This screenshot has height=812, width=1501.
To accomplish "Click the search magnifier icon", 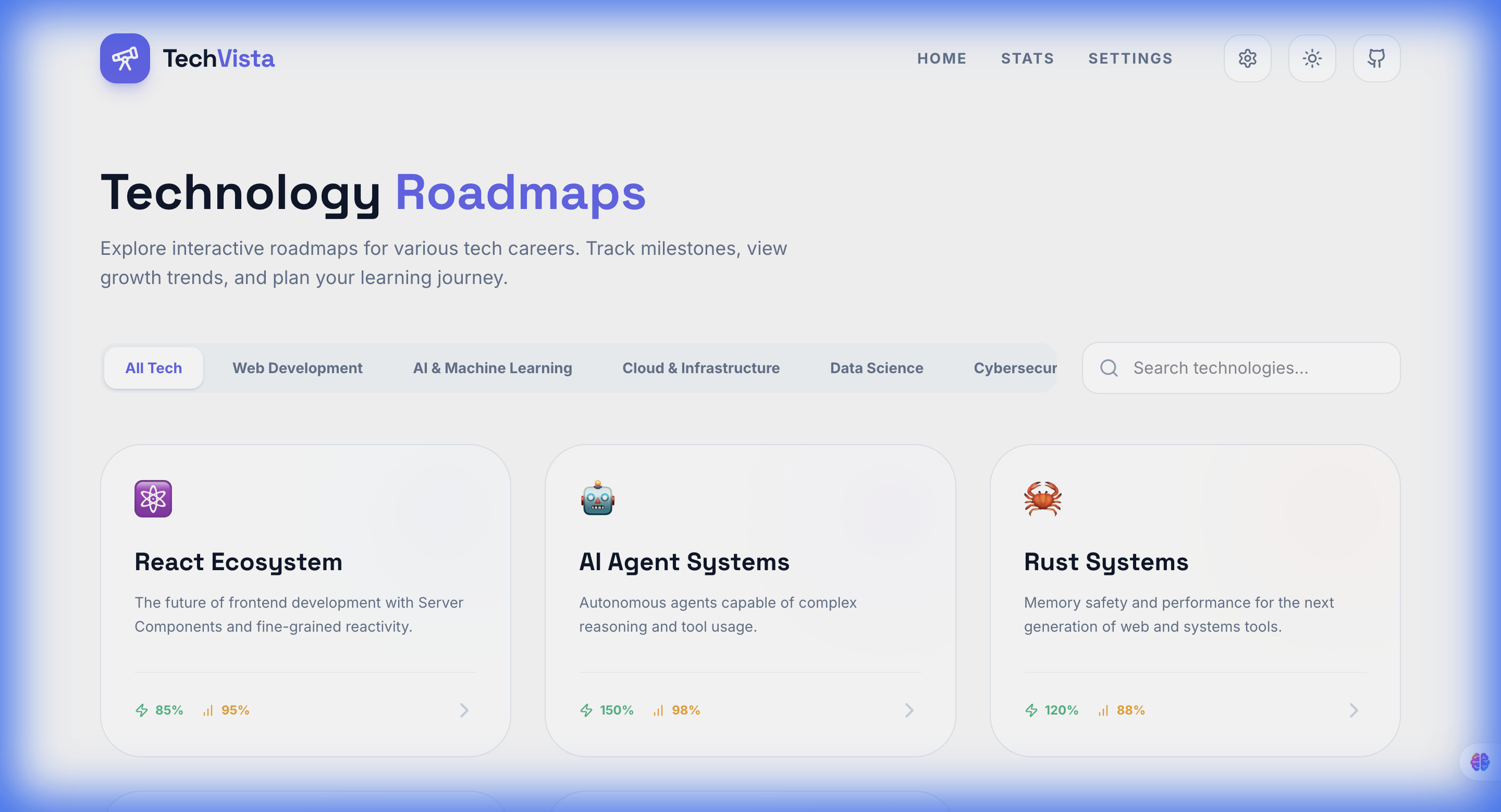I will tap(1109, 367).
